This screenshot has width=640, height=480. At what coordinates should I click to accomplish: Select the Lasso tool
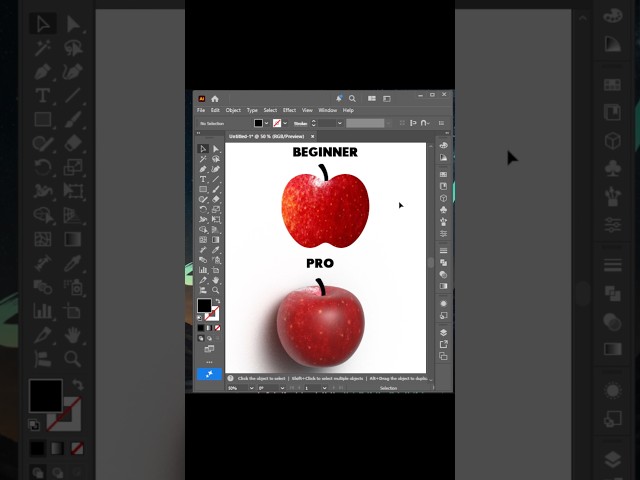216,159
